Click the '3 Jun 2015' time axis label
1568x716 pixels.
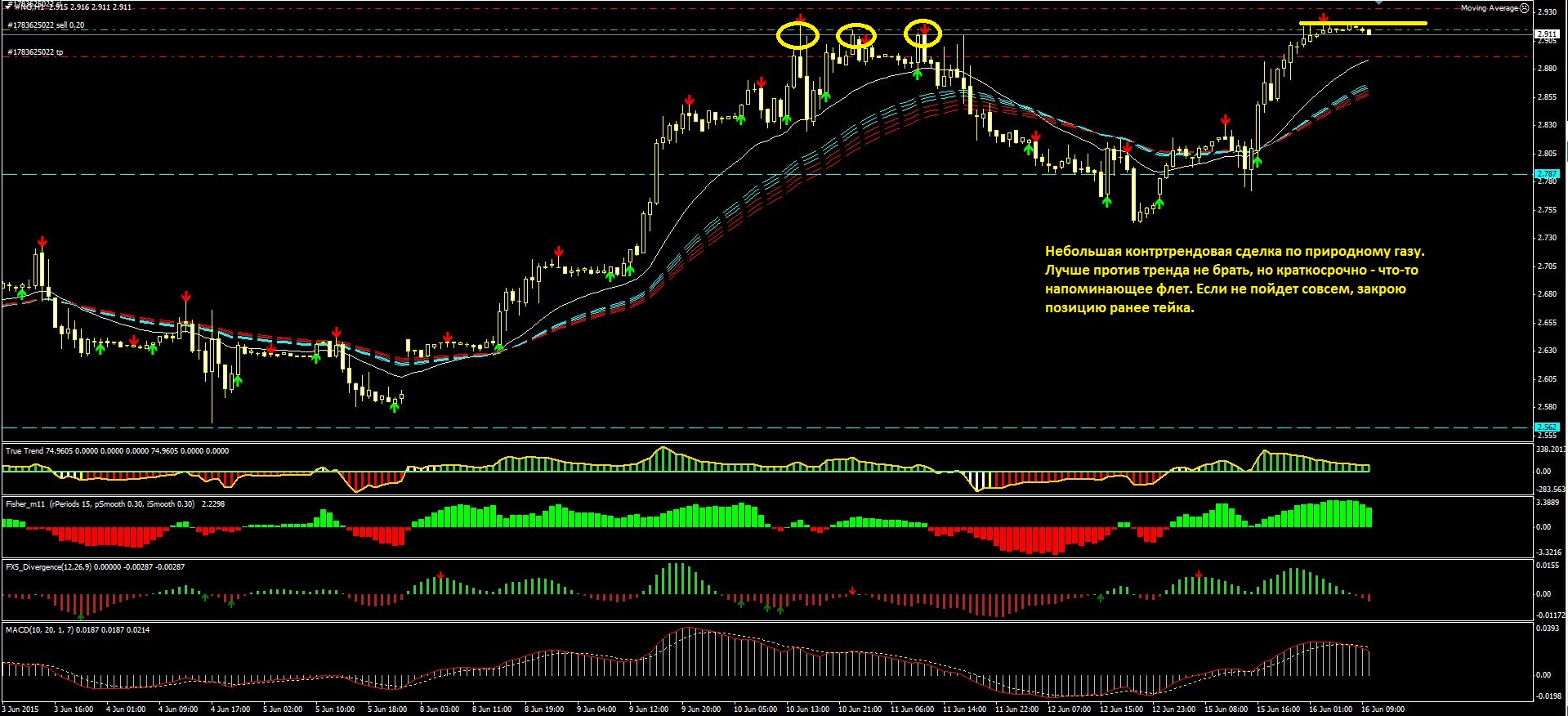pyautogui.click(x=21, y=709)
